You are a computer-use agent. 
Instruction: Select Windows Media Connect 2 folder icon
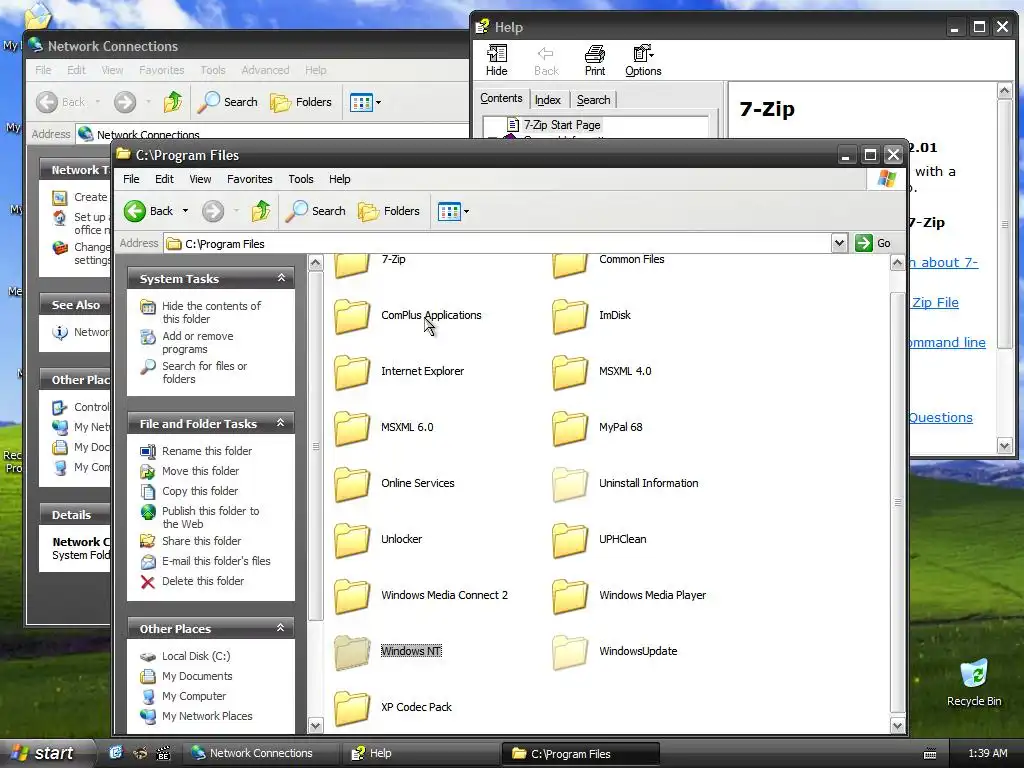tap(352, 597)
